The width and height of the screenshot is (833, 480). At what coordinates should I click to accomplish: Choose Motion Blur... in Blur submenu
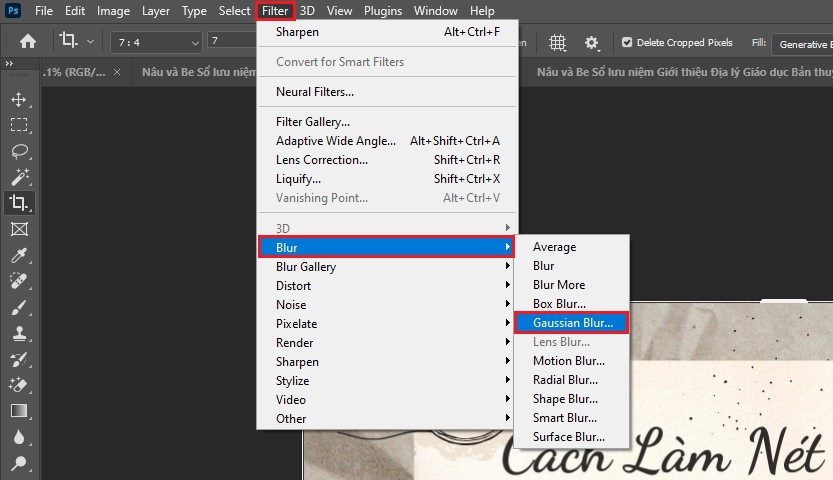[572, 361]
